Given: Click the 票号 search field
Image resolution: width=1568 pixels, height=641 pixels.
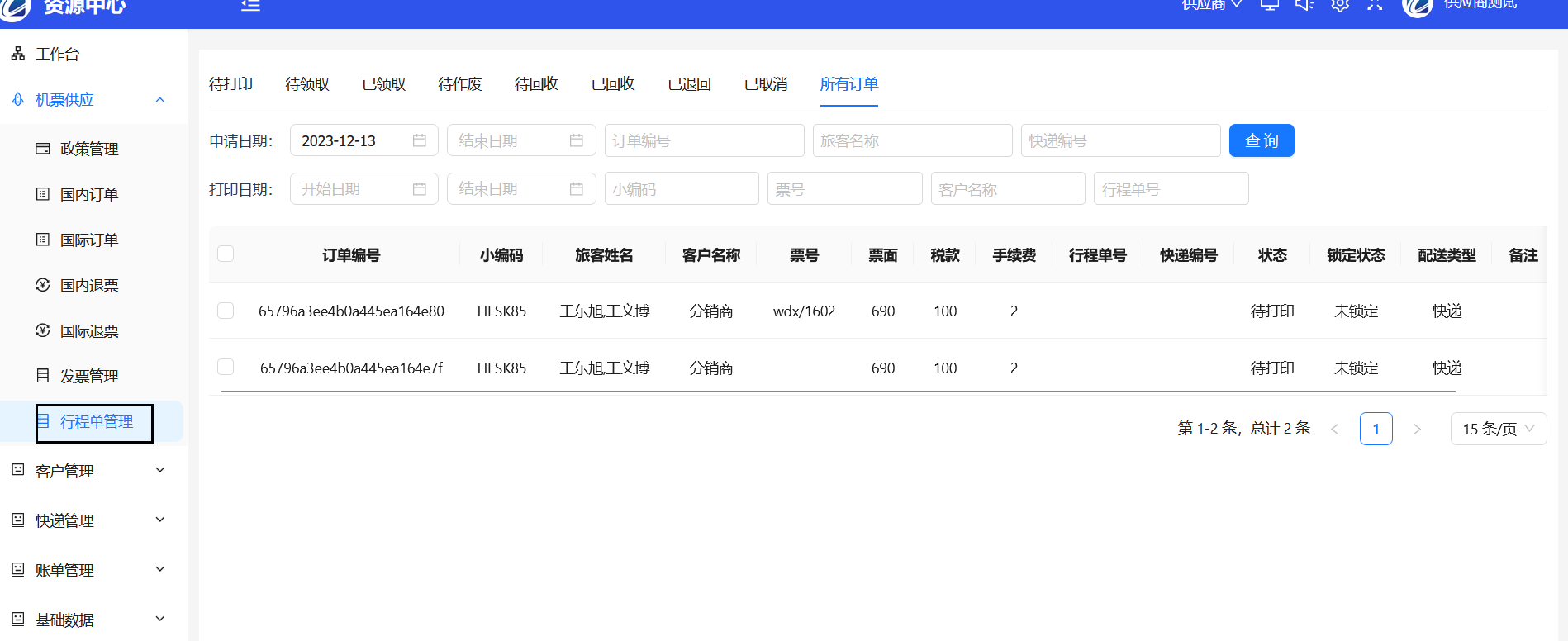Looking at the screenshot, I should 845,189.
